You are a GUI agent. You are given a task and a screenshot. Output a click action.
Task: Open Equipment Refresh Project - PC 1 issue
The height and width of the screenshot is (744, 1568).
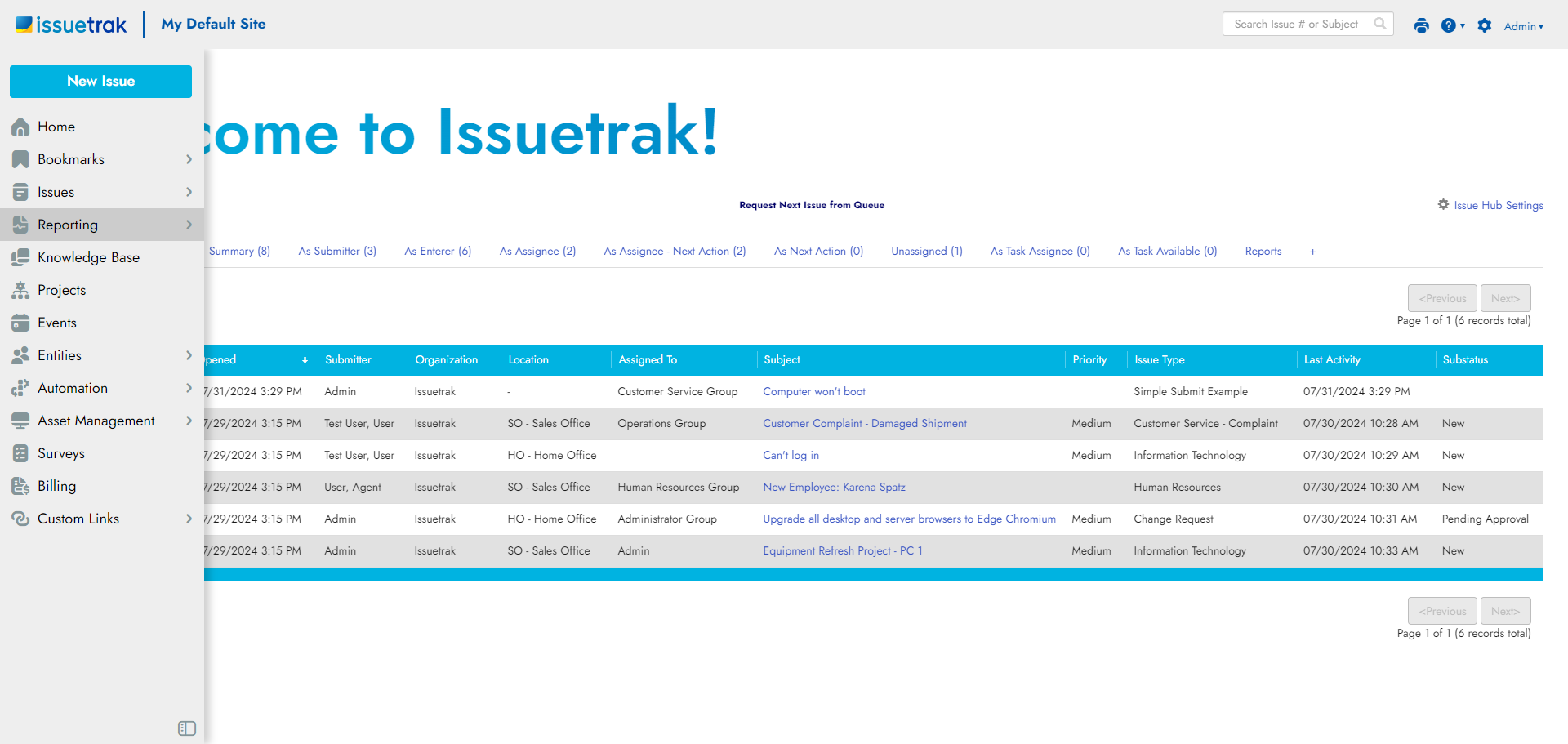(843, 551)
